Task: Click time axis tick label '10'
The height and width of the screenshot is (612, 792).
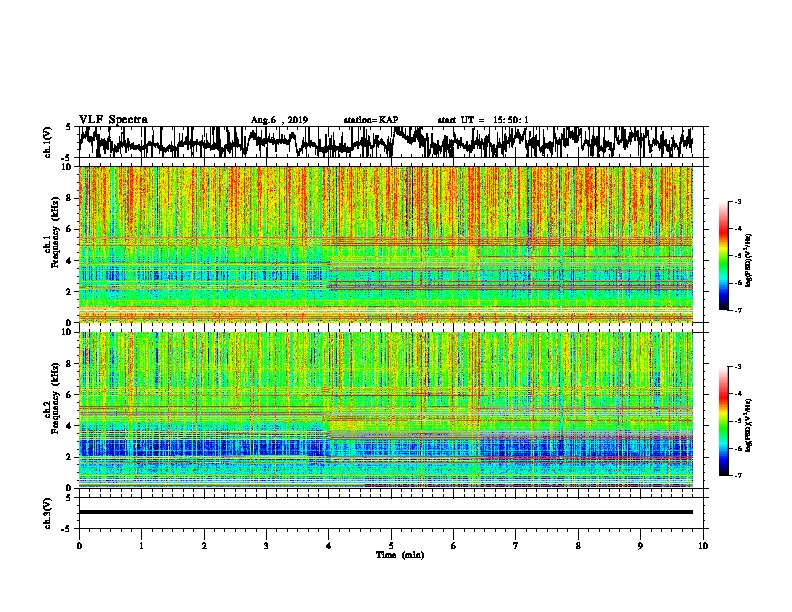Action: [703, 546]
